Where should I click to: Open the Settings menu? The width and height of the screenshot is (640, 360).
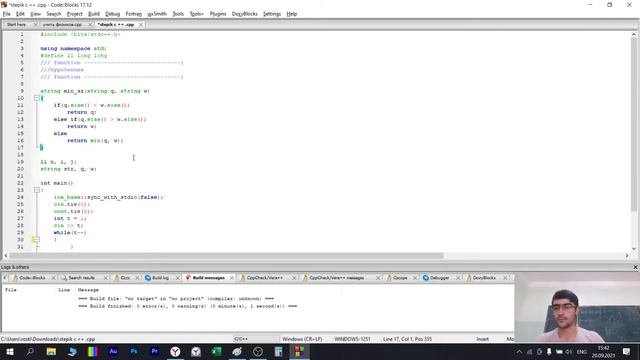point(272,14)
